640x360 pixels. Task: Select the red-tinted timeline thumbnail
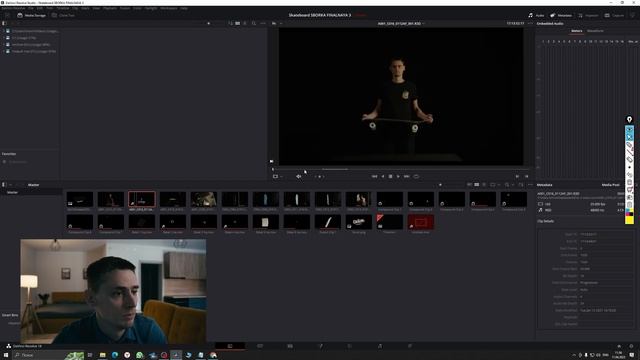(421, 222)
